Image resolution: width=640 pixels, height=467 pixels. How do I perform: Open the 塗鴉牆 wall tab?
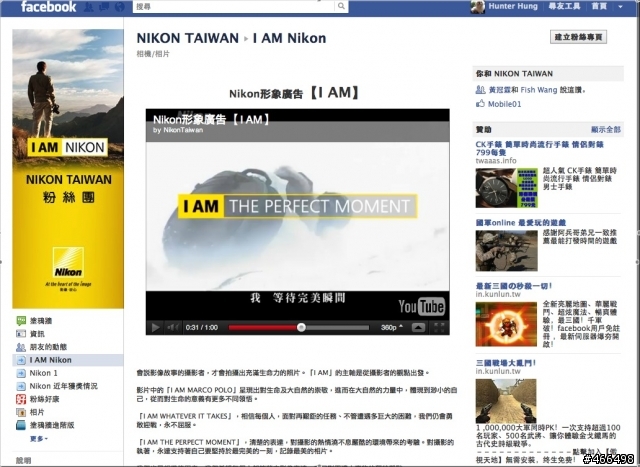point(41,321)
